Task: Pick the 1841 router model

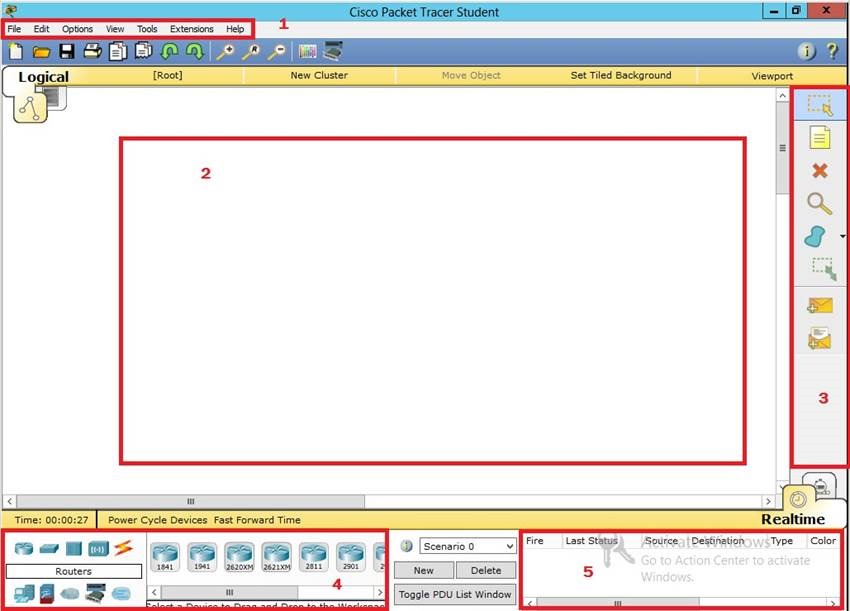Action: (x=165, y=557)
